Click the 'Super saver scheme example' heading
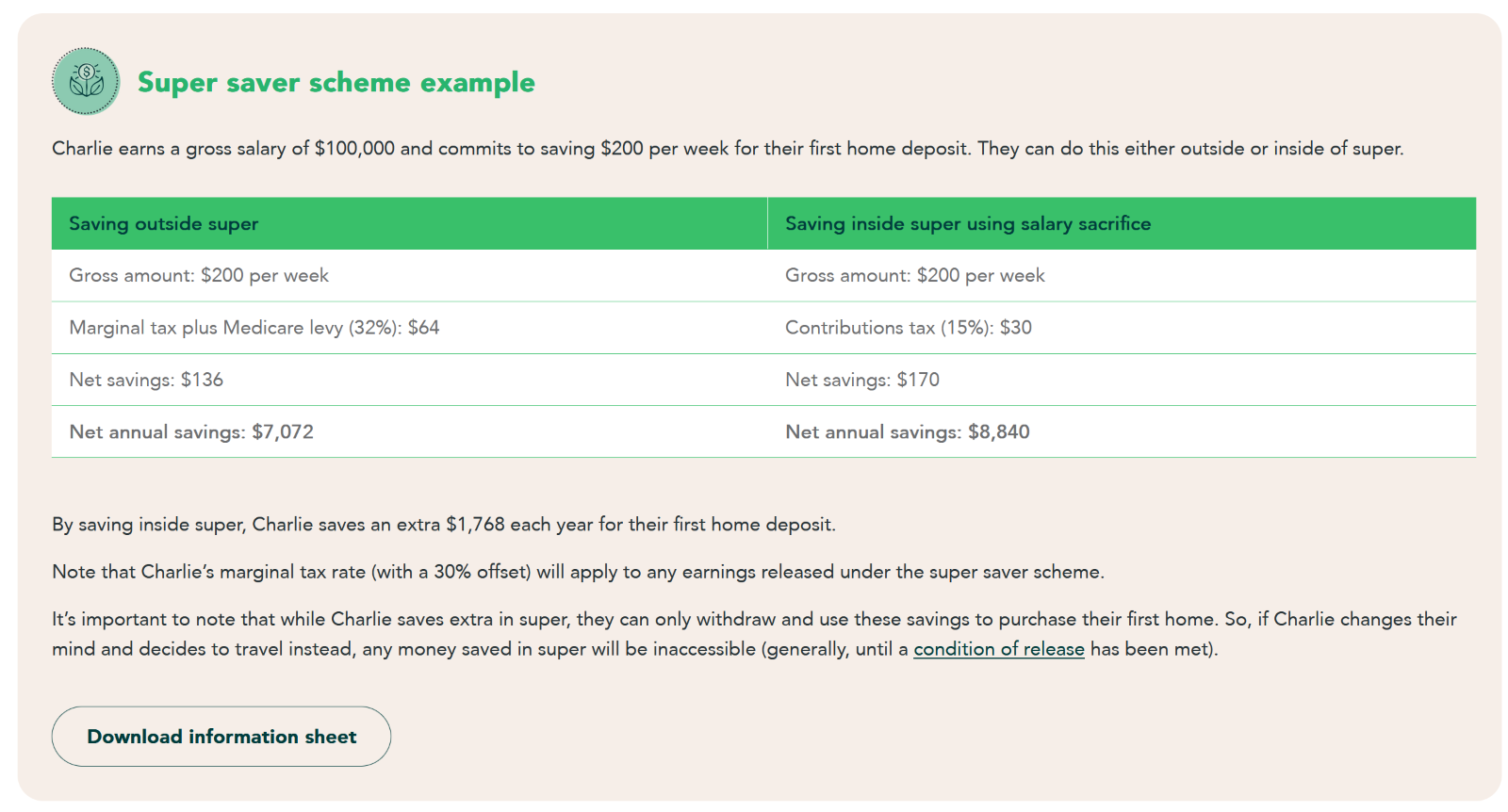Image resolution: width=1508 pixels, height=812 pixels. 336,83
